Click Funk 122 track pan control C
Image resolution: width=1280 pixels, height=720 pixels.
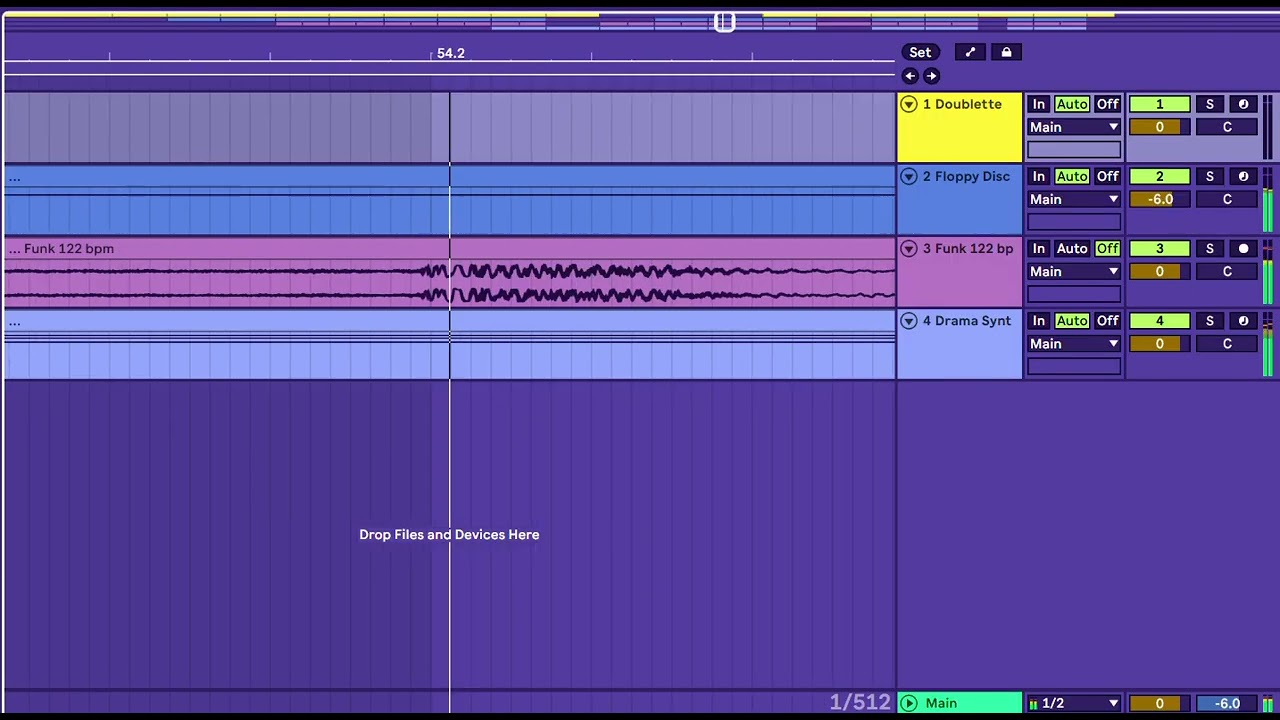click(x=1227, y=271)
